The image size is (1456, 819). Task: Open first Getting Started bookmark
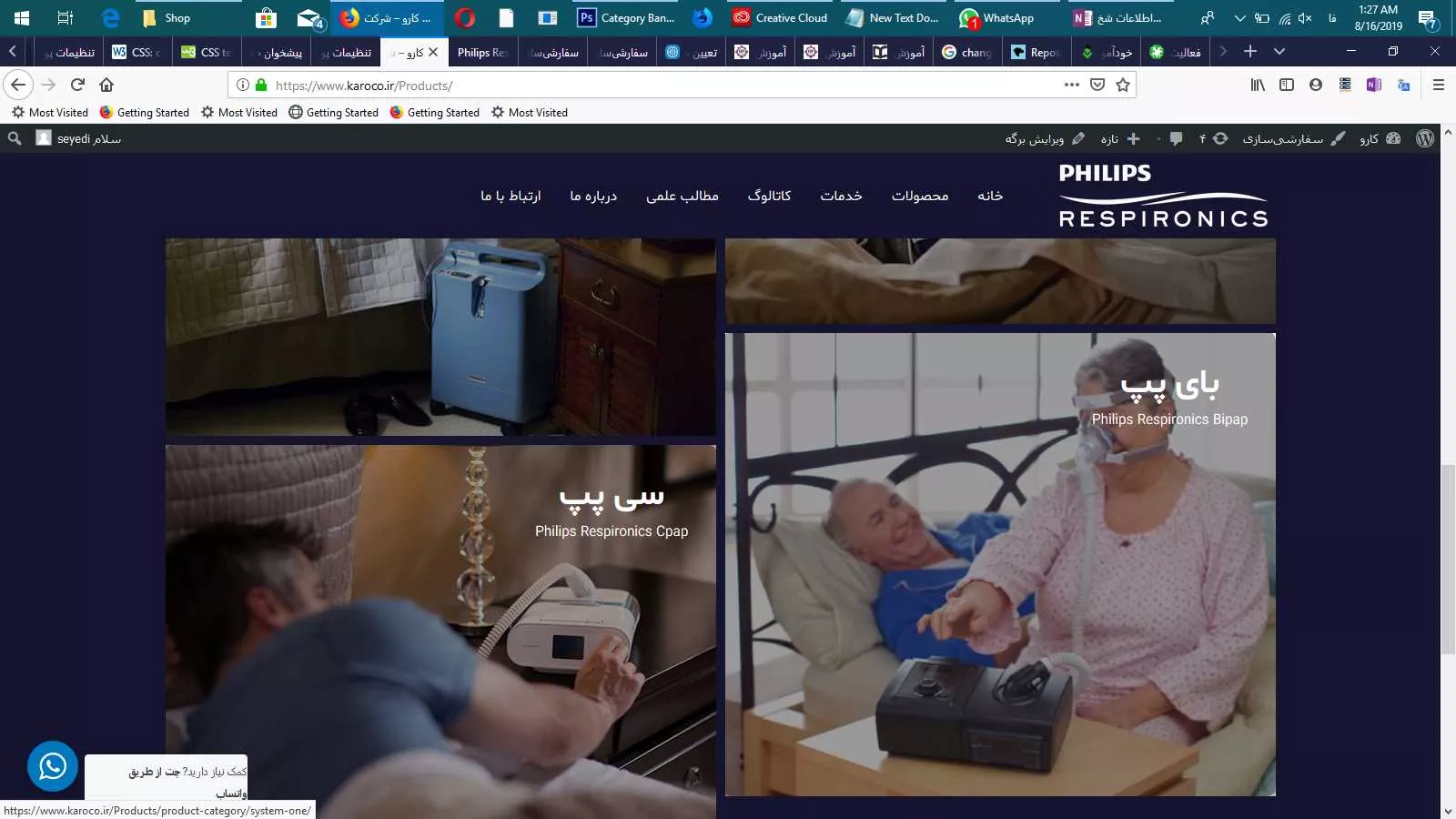point(145,112)
